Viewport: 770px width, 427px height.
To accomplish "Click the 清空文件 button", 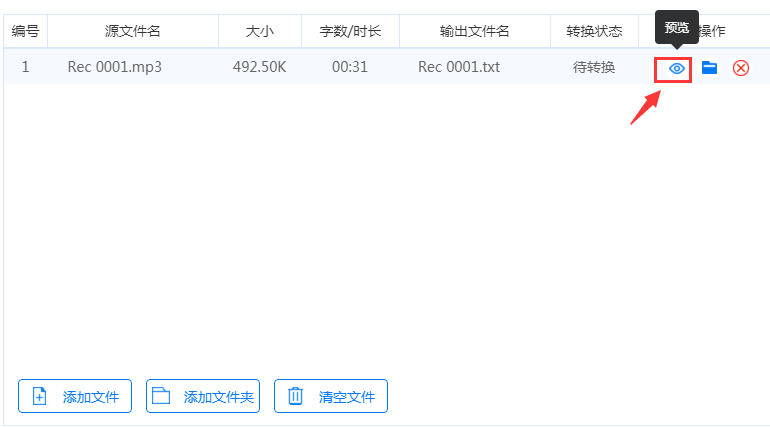I will click(331, 396).
